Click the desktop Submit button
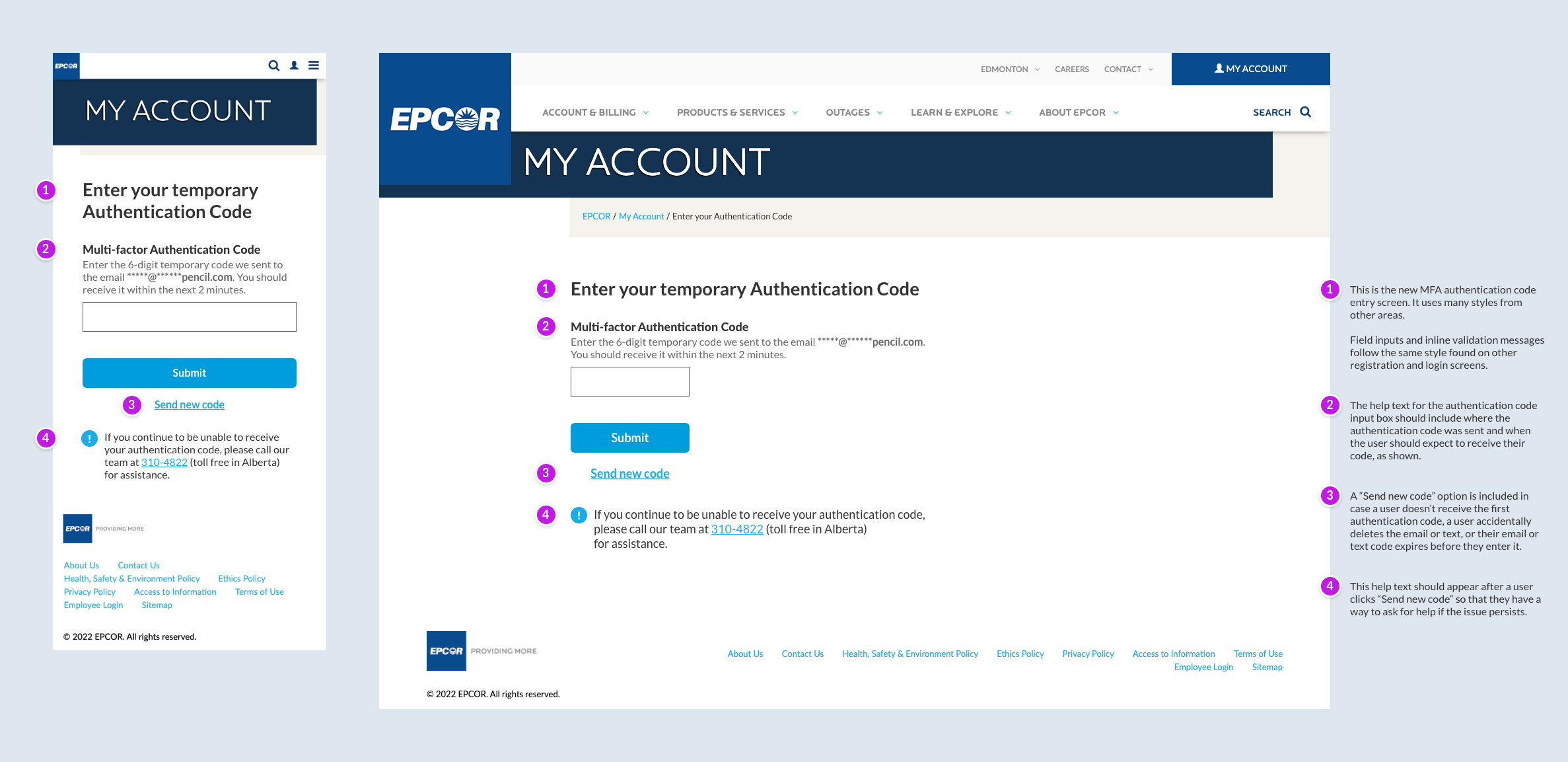This screenshot has width=1568, height=762. tap(629, 438)
